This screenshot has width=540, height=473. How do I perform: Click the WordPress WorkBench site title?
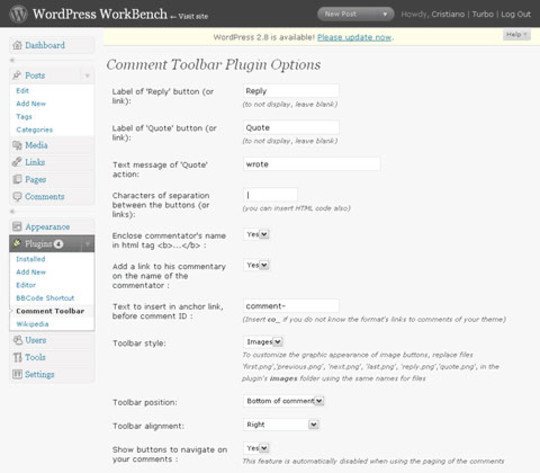click(x=100, y=14)
